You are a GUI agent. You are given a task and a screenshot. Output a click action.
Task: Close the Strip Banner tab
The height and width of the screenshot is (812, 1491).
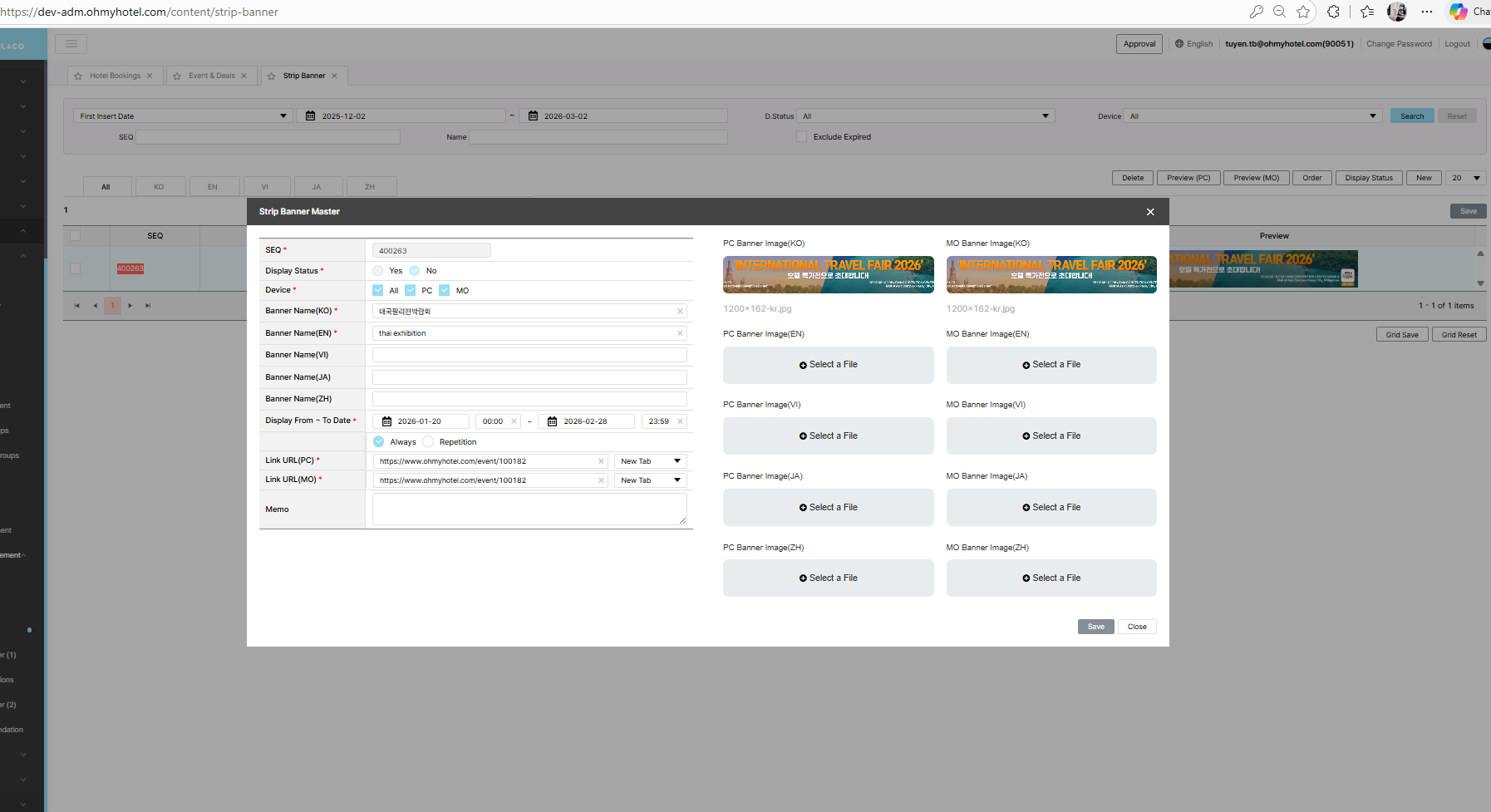[x=335, y=76]
